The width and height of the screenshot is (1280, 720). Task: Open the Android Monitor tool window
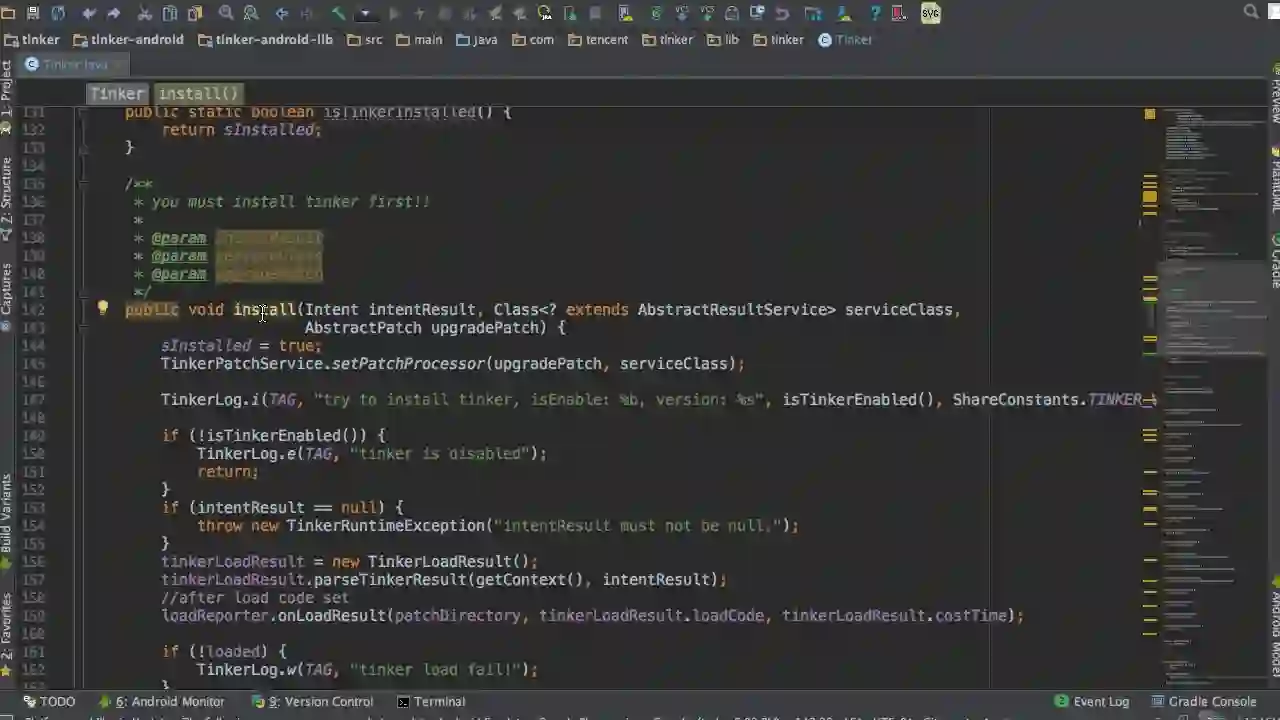click(161, 701)
